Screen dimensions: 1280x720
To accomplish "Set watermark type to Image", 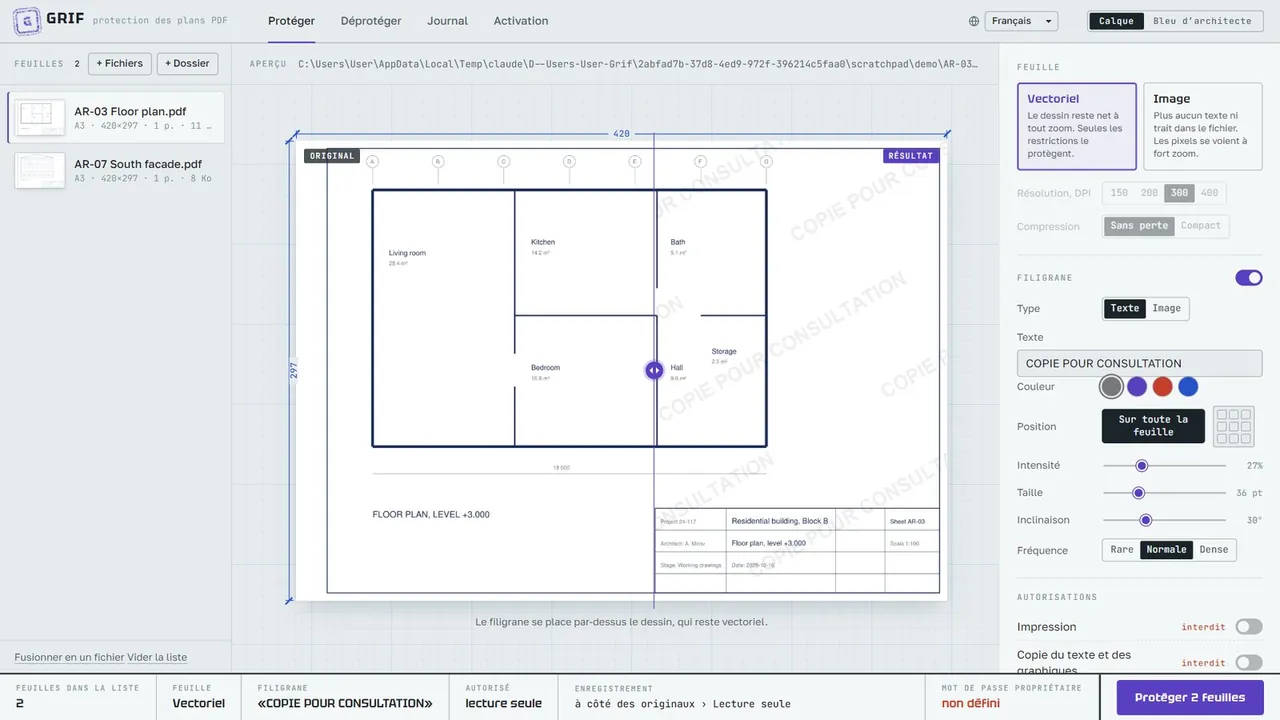I will [1166, 308].
